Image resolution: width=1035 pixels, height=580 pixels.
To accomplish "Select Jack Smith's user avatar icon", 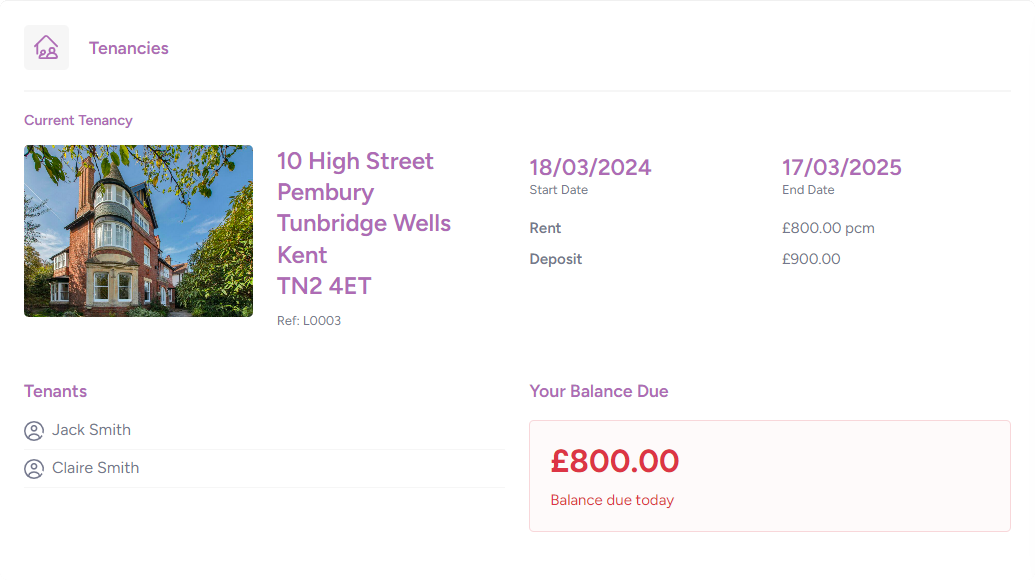I will [34, 431].
